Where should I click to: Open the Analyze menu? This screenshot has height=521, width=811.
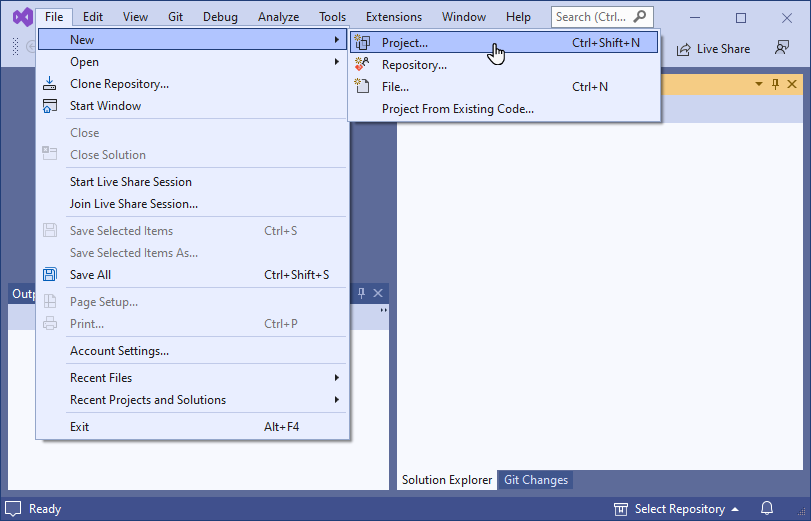[278, 17]
